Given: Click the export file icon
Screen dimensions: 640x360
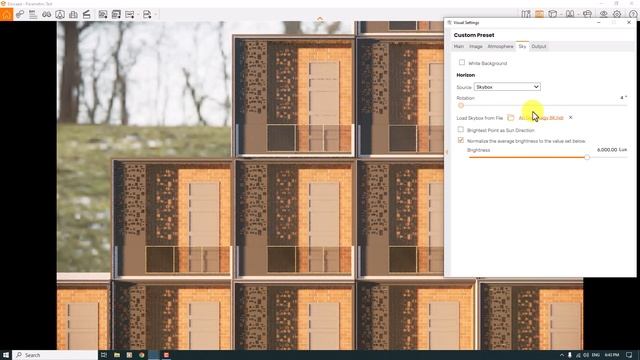Looking at the screenshot, I should click(147, 14).
